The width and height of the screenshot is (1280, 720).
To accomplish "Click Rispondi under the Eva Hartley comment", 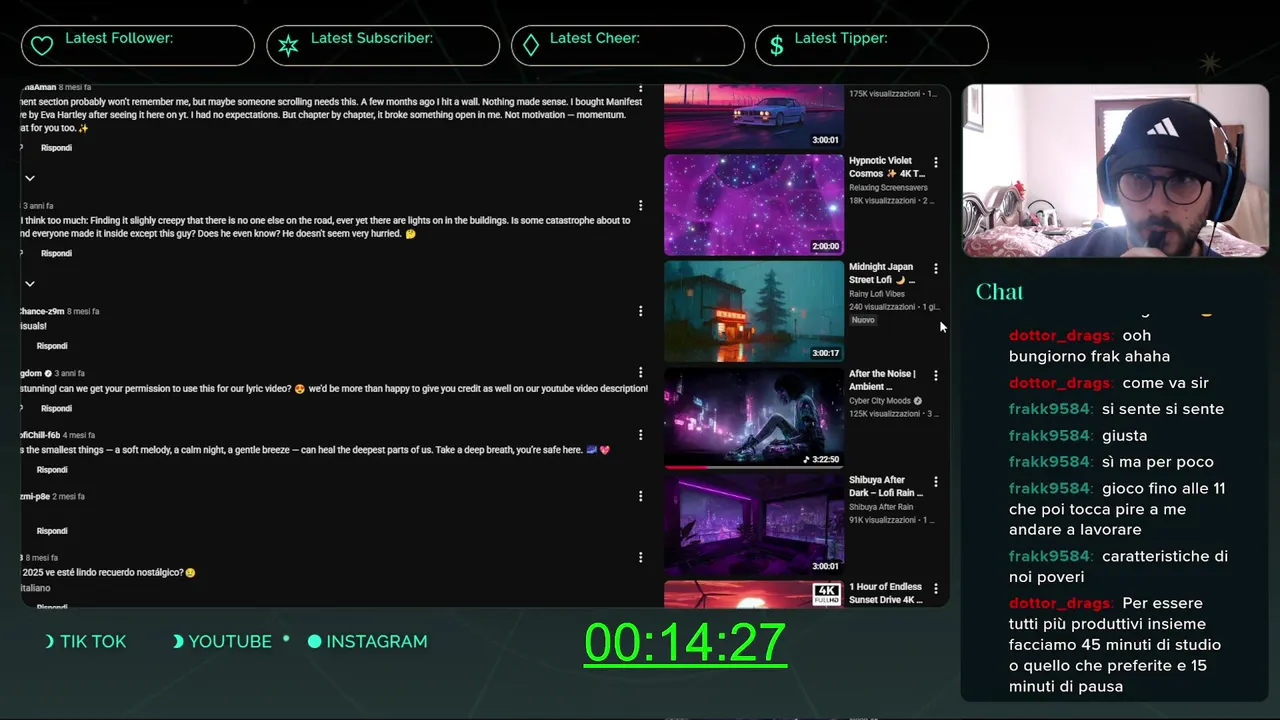I will coord(56,148).
